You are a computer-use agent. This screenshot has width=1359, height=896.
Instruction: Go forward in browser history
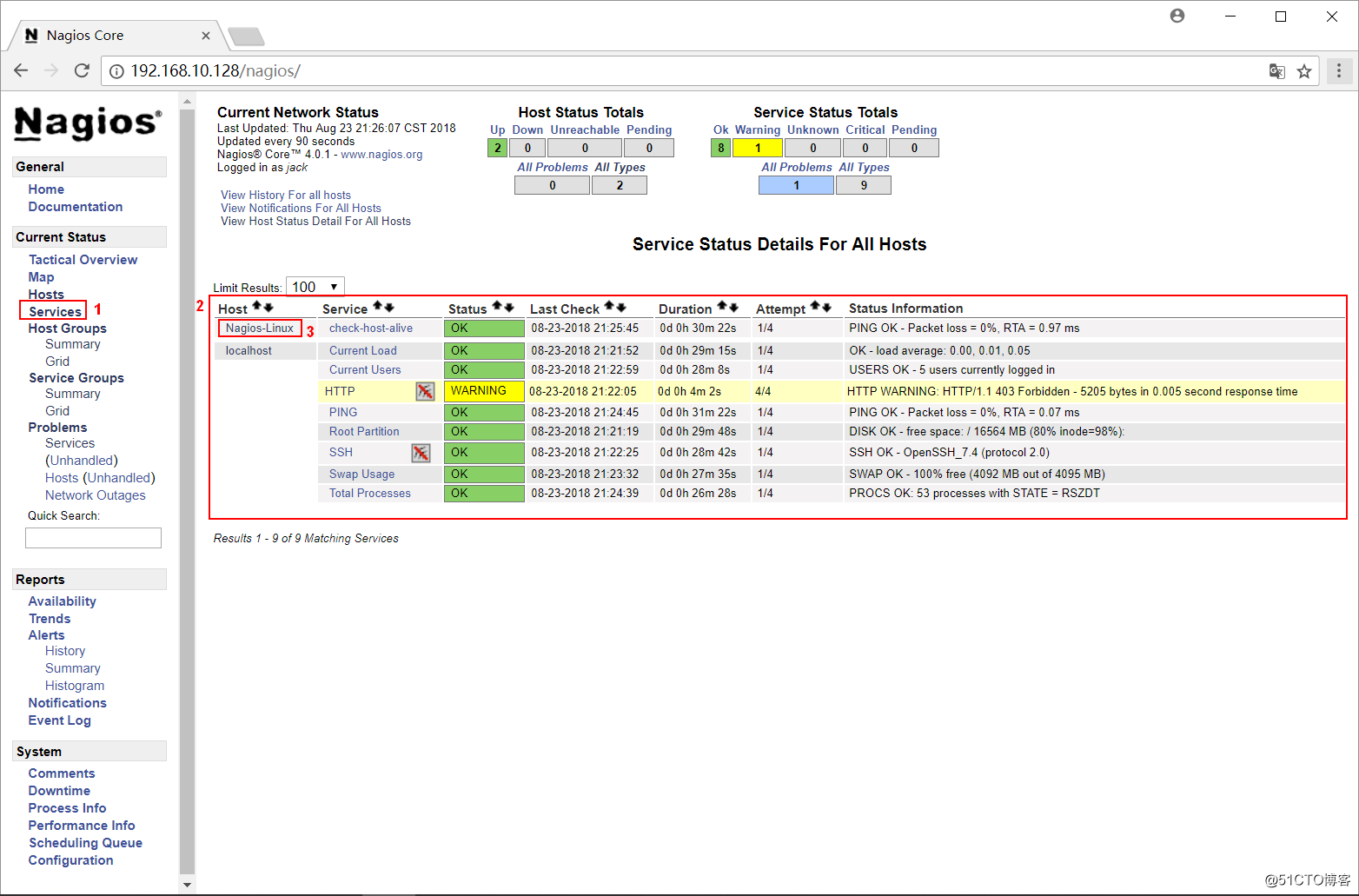tap(51, 70)
